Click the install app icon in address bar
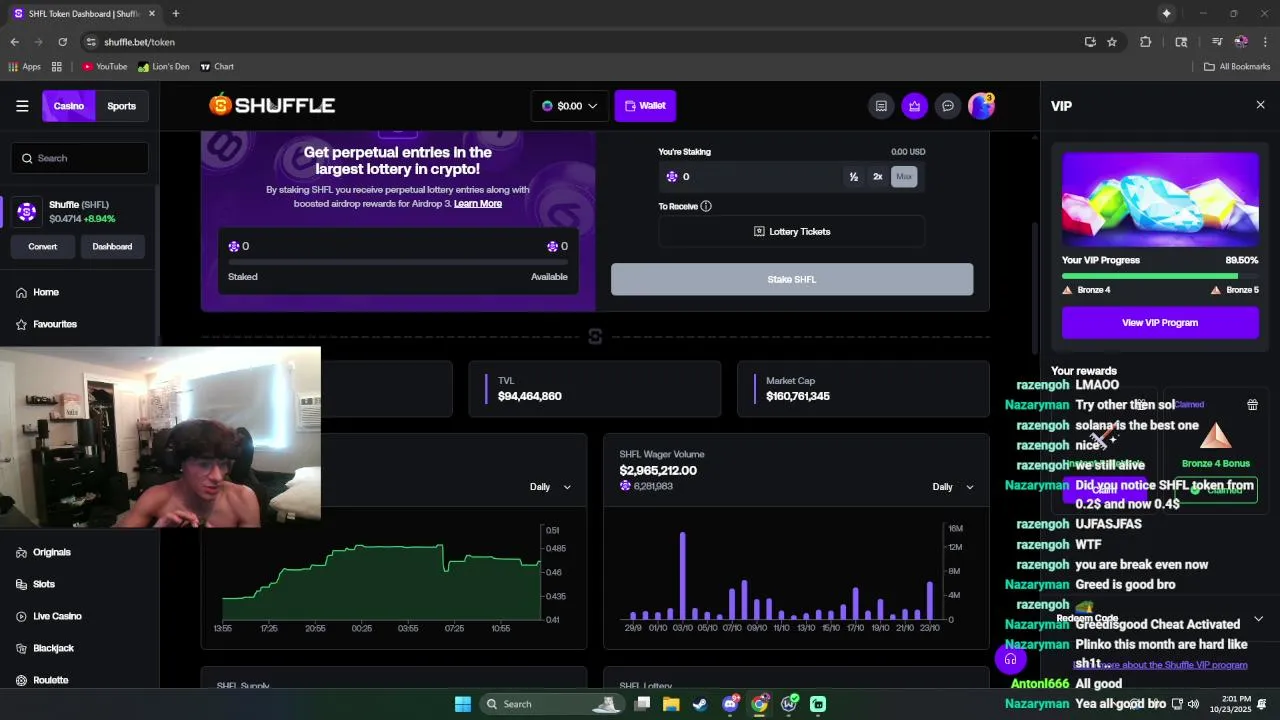This screenshot has height=720, width=1280. pos(1090,42)
